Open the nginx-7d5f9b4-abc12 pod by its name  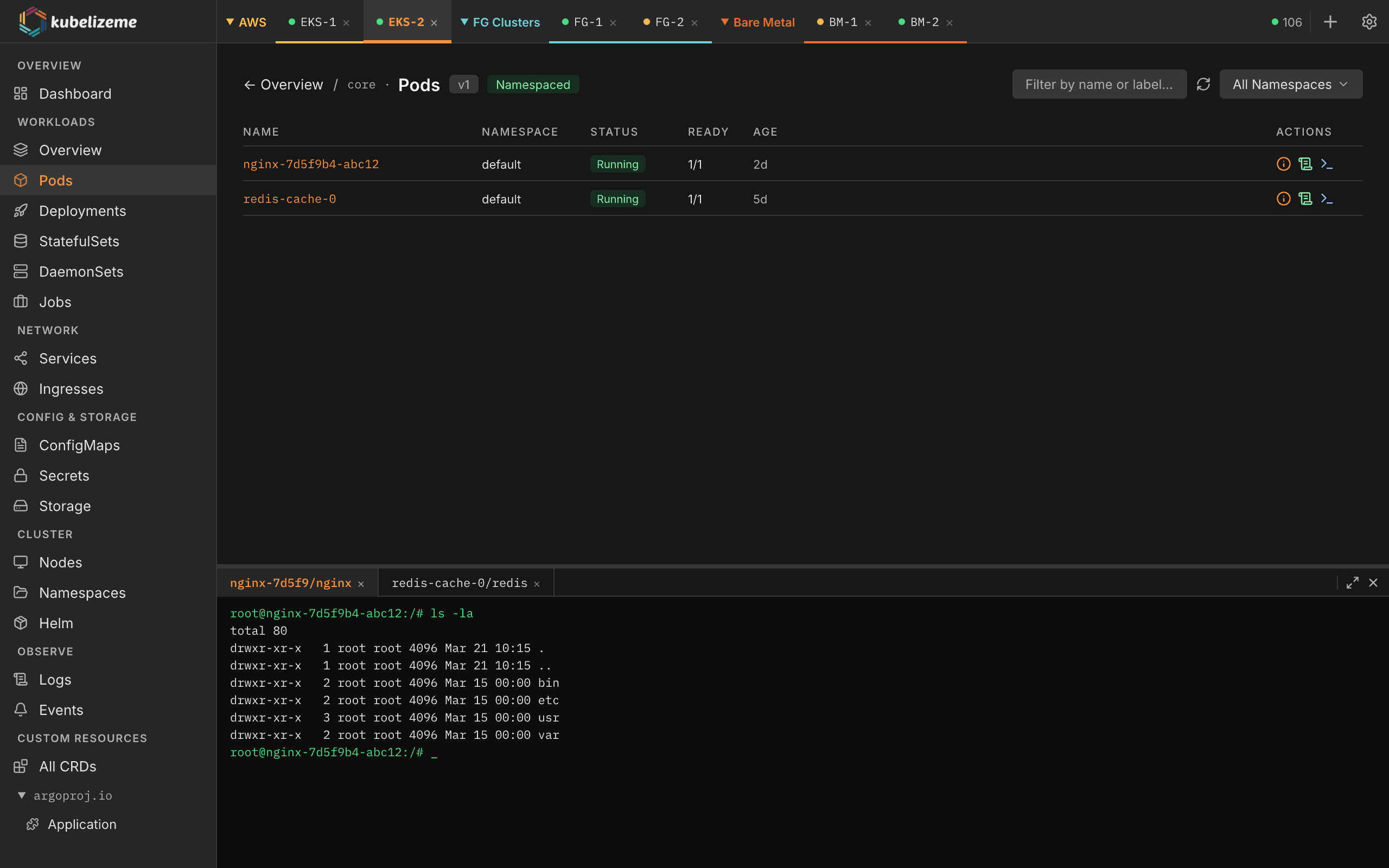[x=310, y=164]
